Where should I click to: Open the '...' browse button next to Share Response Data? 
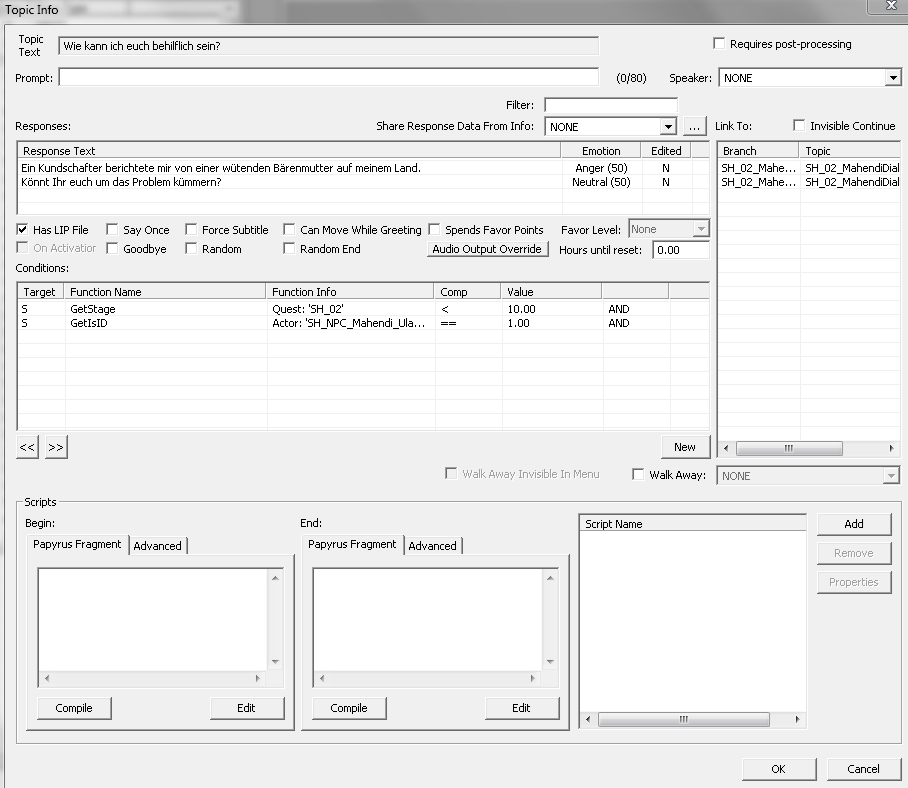(696, 127)
